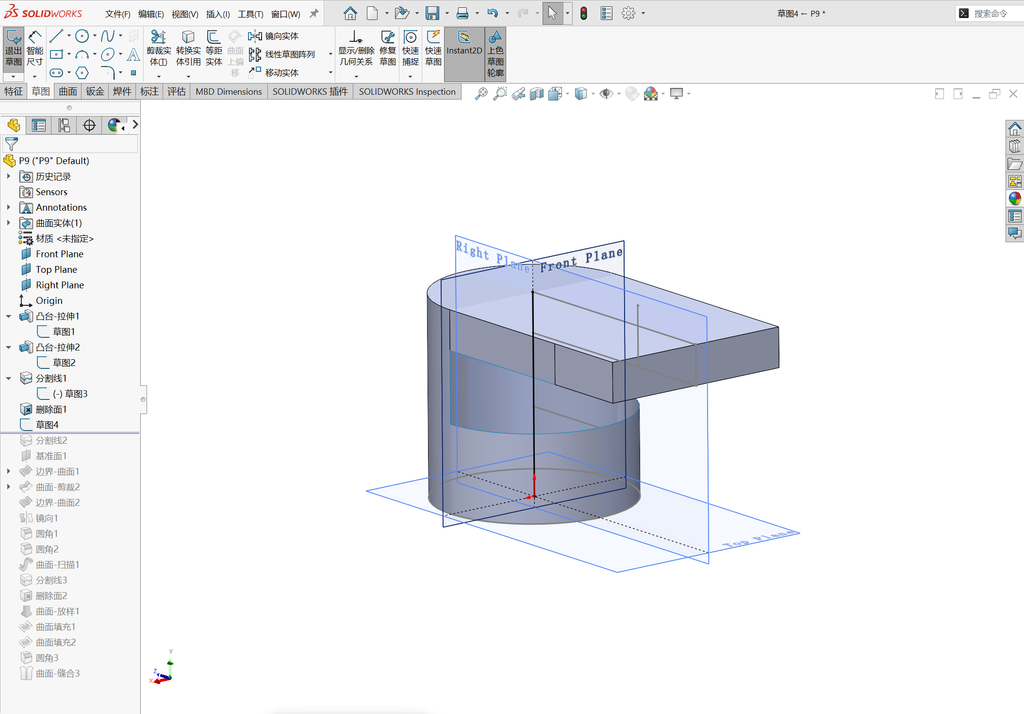Collapse the 分割线1 feature node
This screenshot has height=714, width=1024.
[8, 378]
